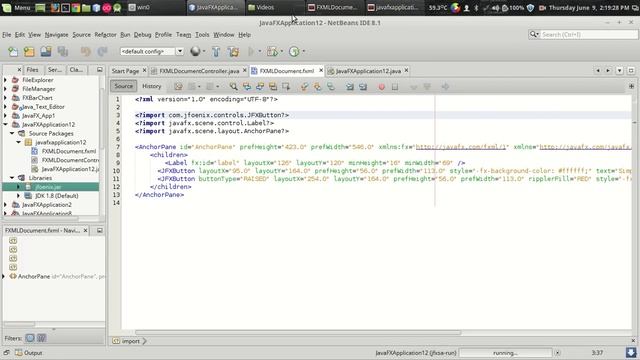640x360 pixels.
Task: Click the Undo toolbar icon
Action: 85,51
